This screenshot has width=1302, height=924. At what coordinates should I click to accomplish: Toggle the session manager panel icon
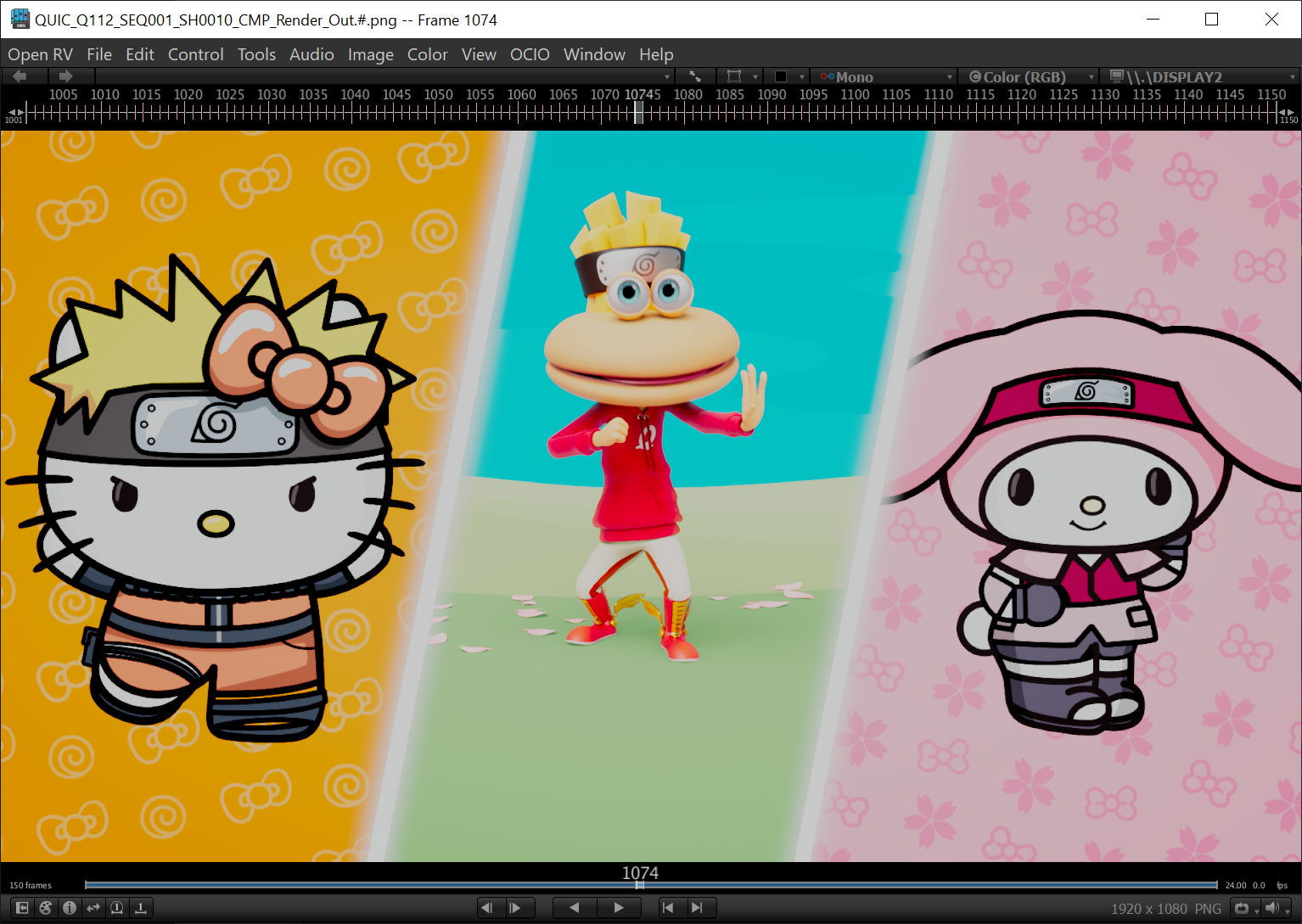pos(22,908)
